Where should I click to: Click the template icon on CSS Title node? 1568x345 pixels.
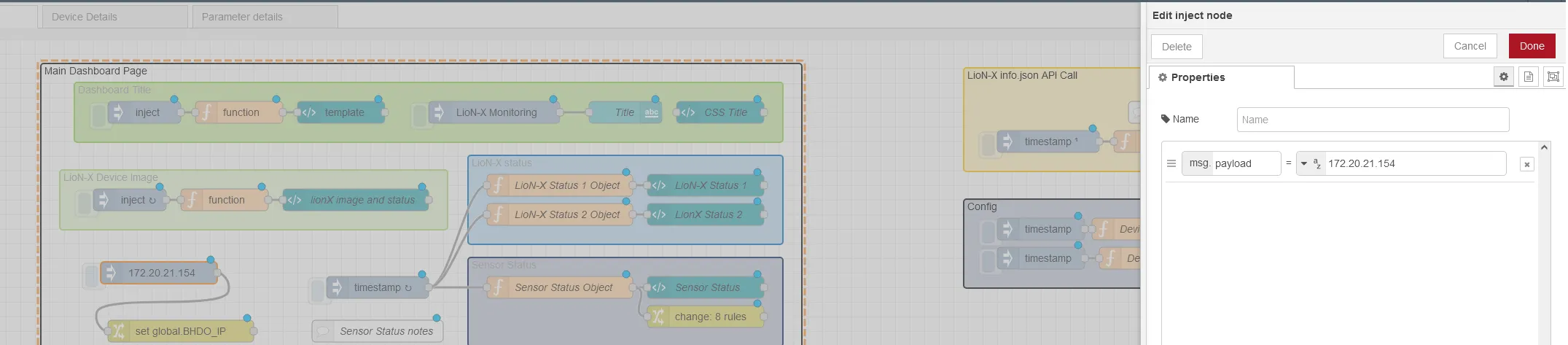click(x=687, y=112)
